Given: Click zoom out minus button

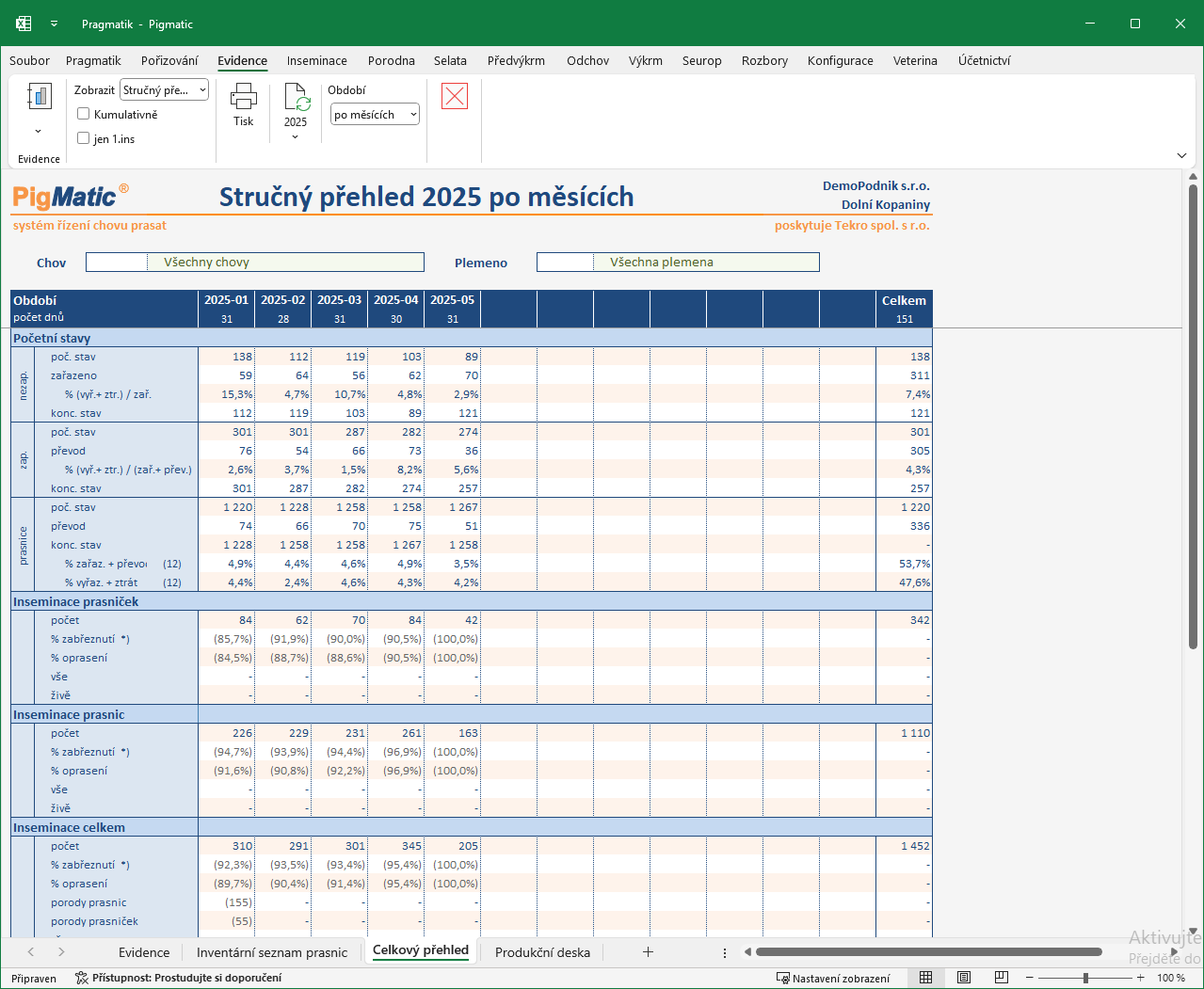Looking at the screenshot, I should pos(1027,978).
